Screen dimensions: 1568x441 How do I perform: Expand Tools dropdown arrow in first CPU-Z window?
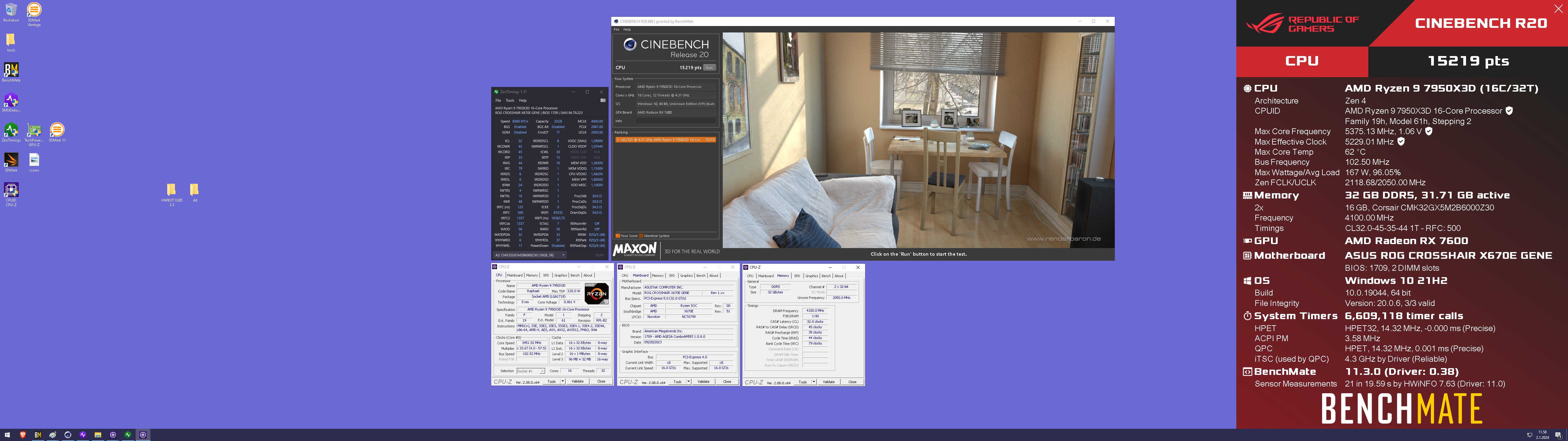click(x=563, y=381)
